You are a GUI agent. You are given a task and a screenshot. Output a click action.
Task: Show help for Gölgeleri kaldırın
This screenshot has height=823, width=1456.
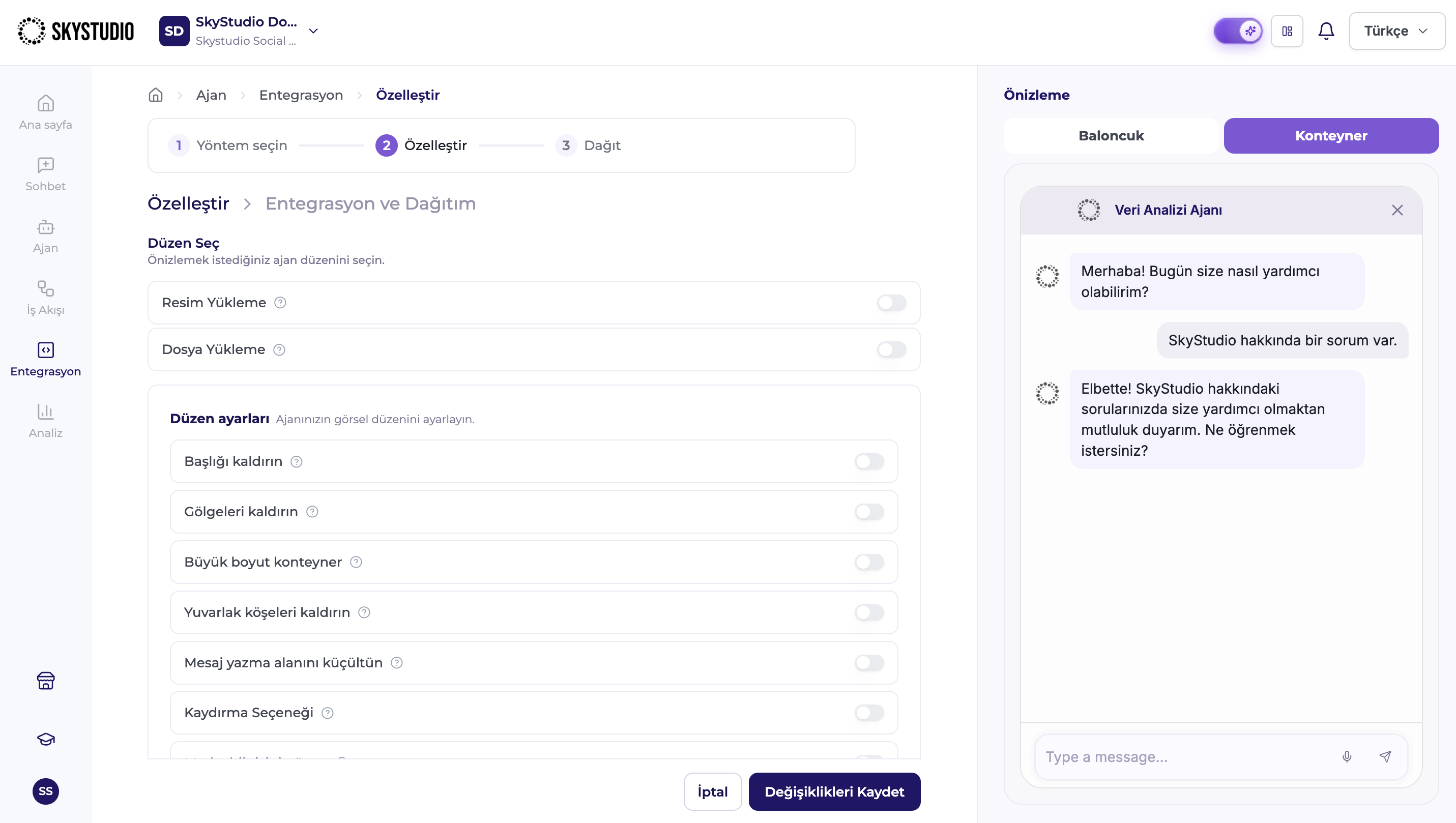coord(312,512)
